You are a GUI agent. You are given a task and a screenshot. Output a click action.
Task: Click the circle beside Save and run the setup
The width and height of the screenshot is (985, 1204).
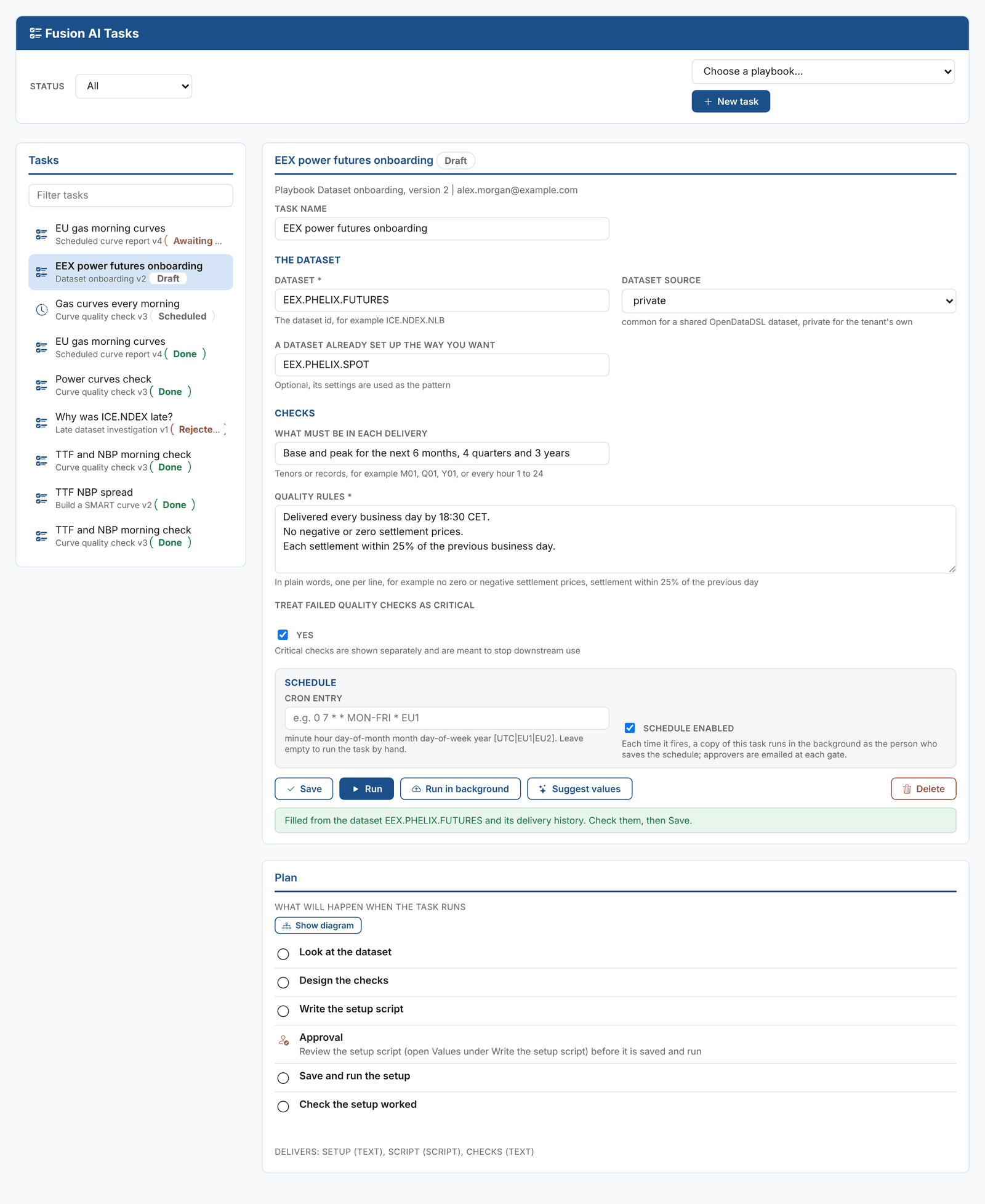[x=283, y=1078]
